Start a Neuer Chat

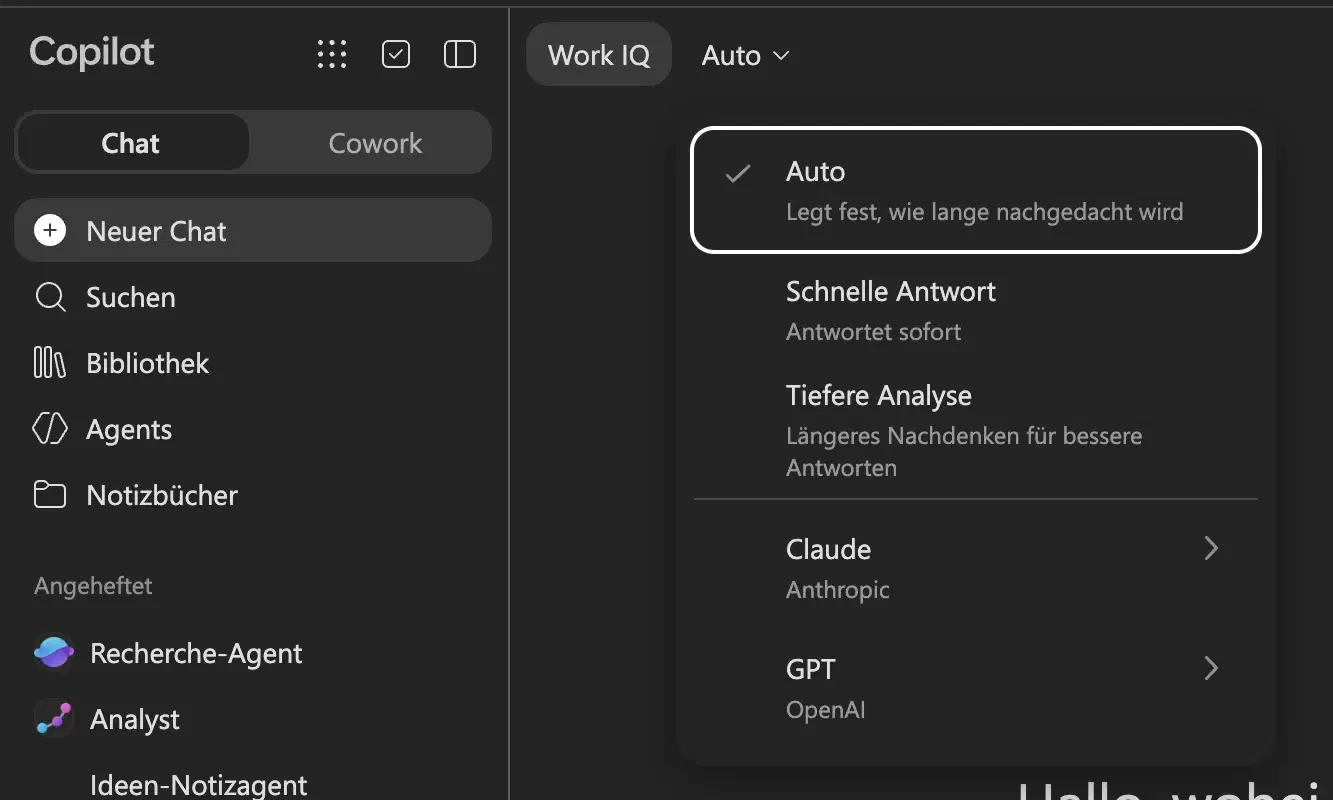[x=253, y=231]
